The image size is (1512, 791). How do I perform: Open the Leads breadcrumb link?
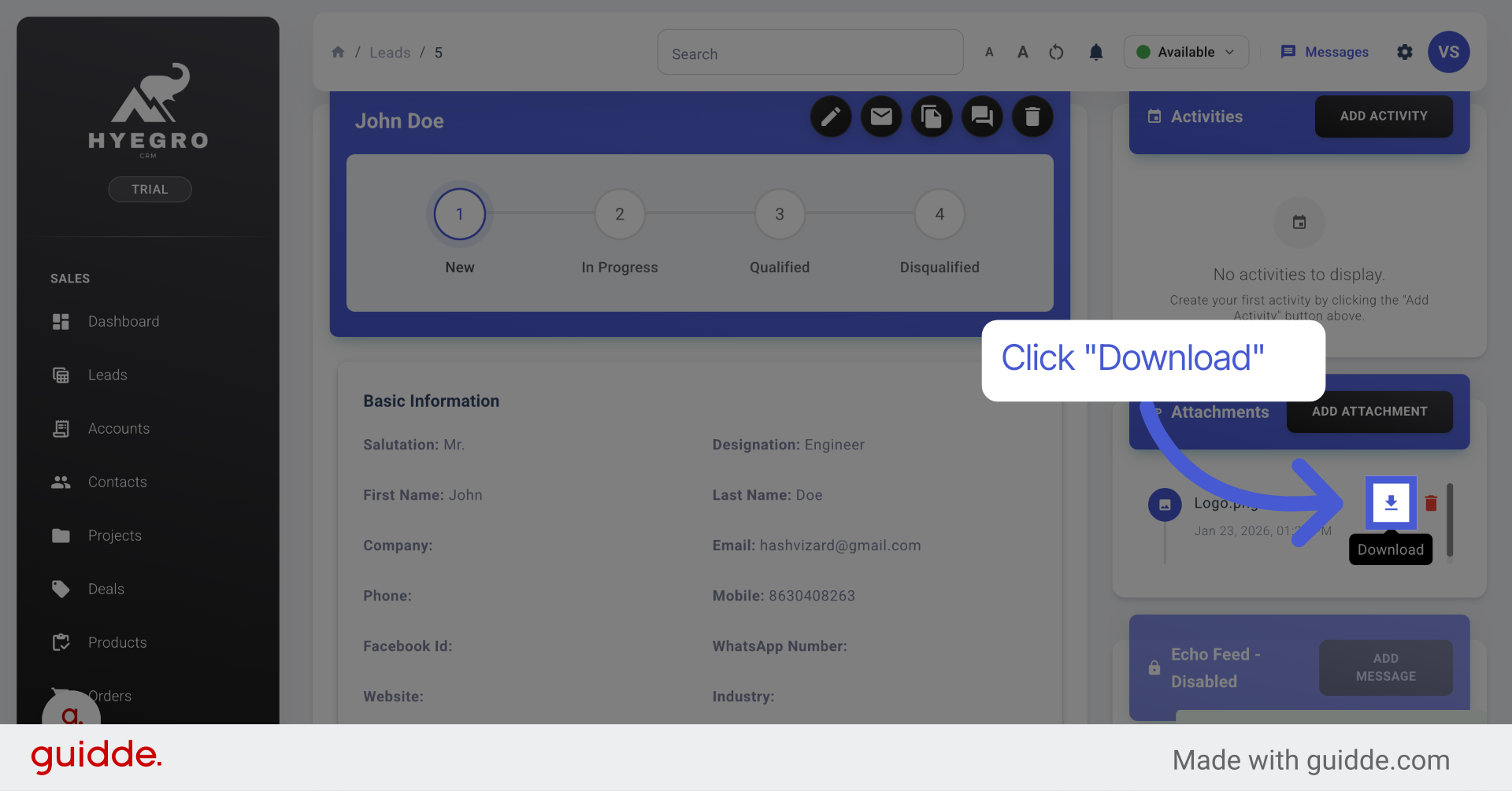pyautogui.click(x=389, y=52)
